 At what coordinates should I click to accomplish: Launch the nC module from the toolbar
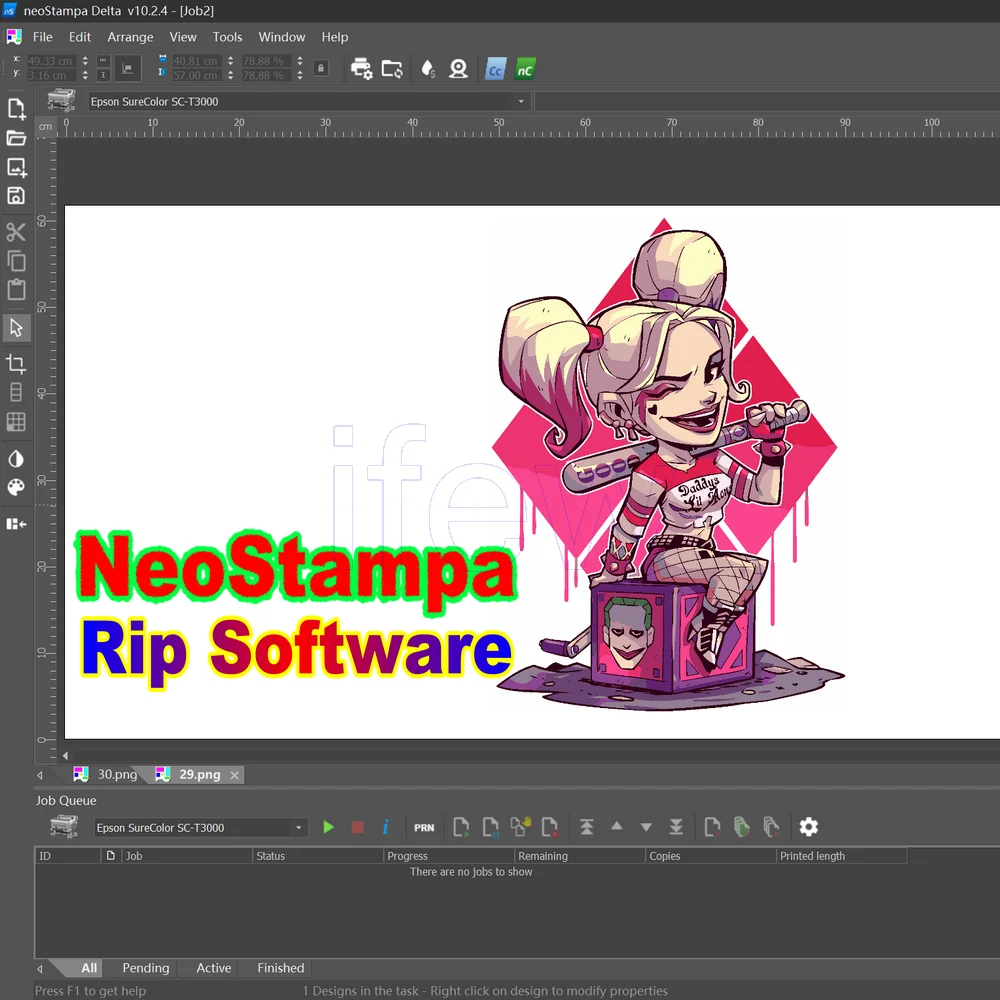pyautogui.click(x=524, y=68)
